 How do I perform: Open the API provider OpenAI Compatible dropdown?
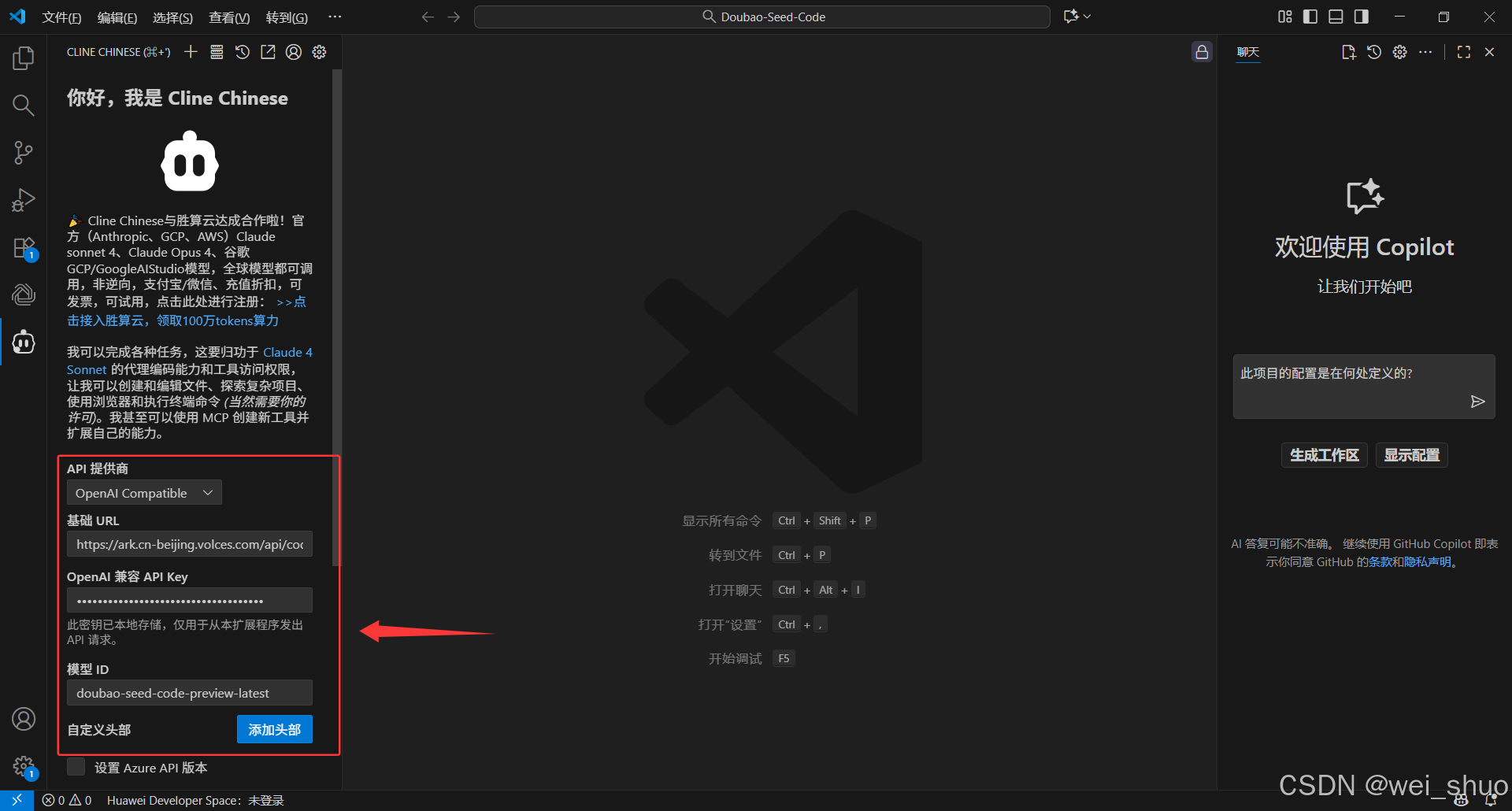click(x=144, y=493)
